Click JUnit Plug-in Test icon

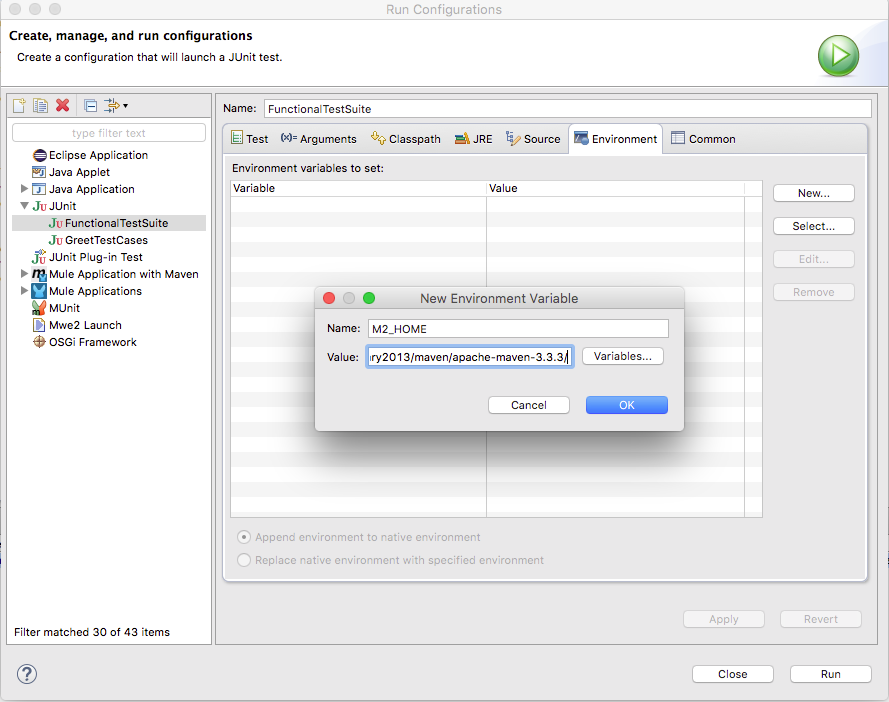39,257
